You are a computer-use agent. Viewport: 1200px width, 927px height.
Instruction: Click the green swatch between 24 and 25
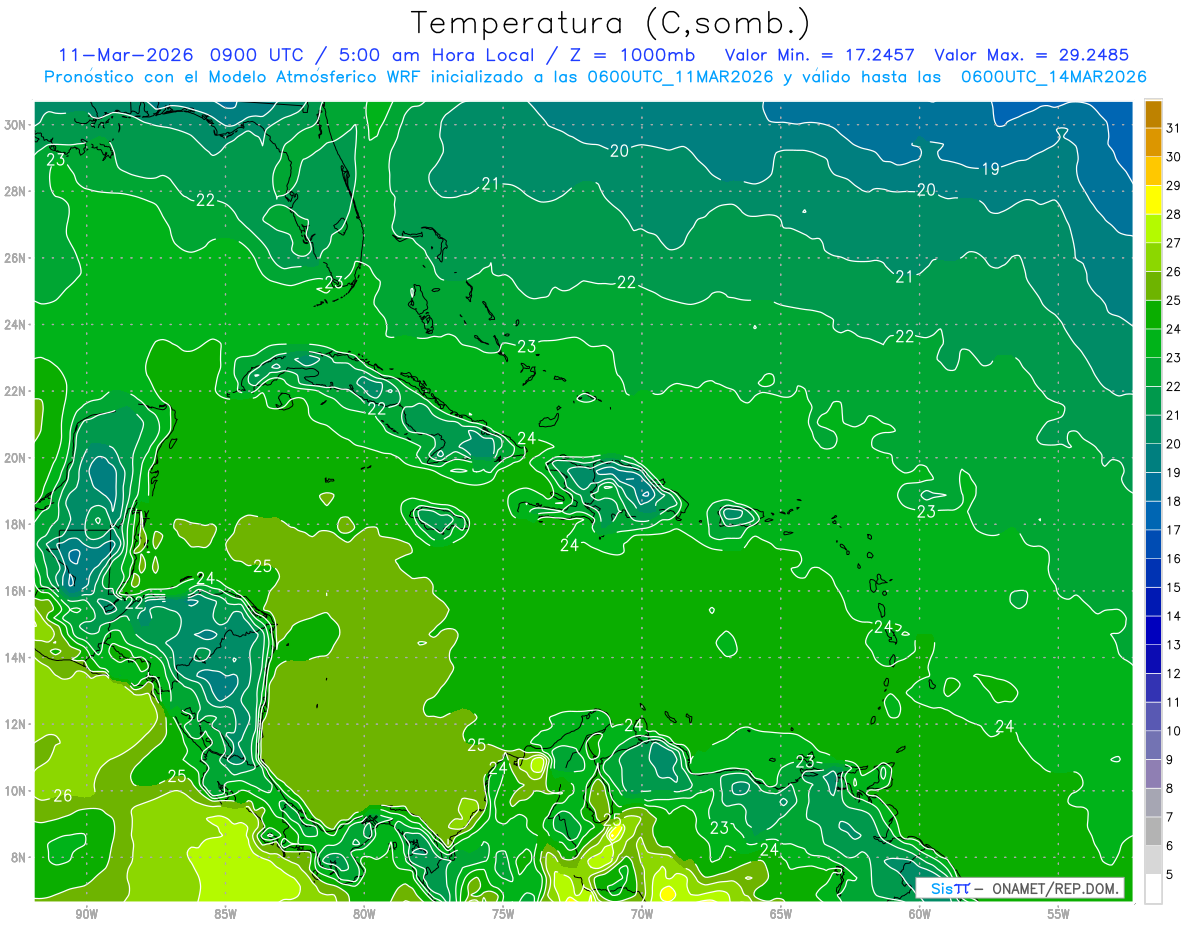pos(1154,315)
